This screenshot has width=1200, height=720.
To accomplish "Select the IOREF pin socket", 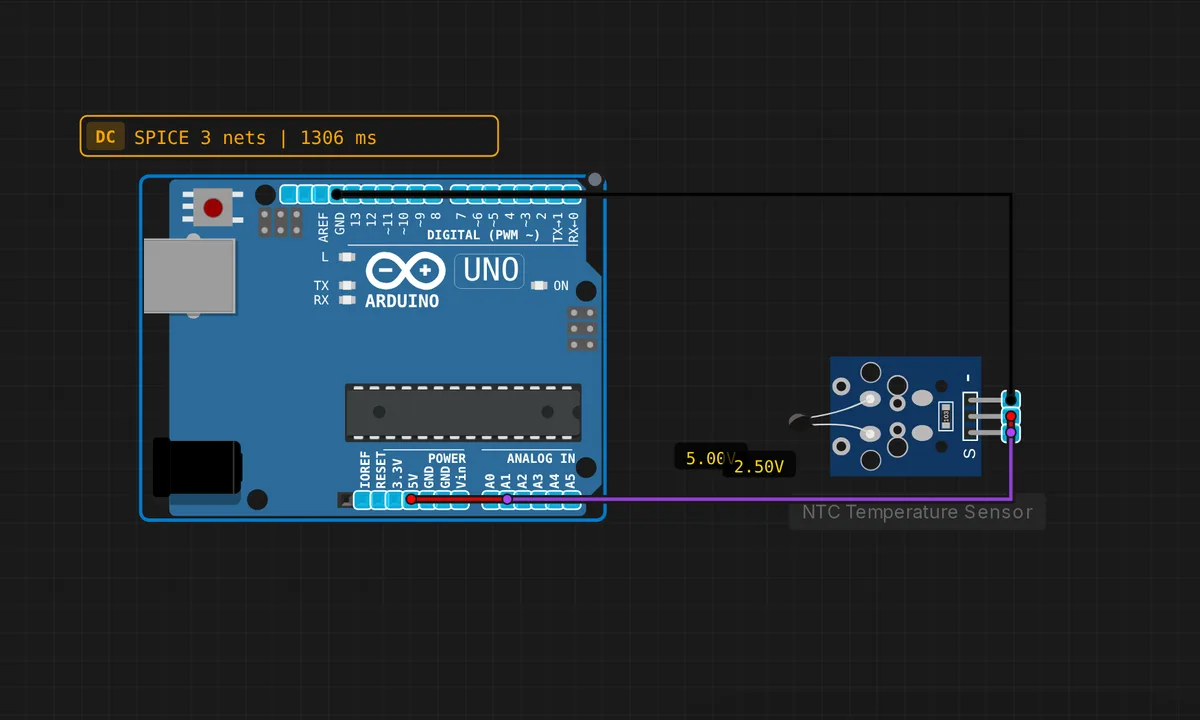I will tap(363, 499).
